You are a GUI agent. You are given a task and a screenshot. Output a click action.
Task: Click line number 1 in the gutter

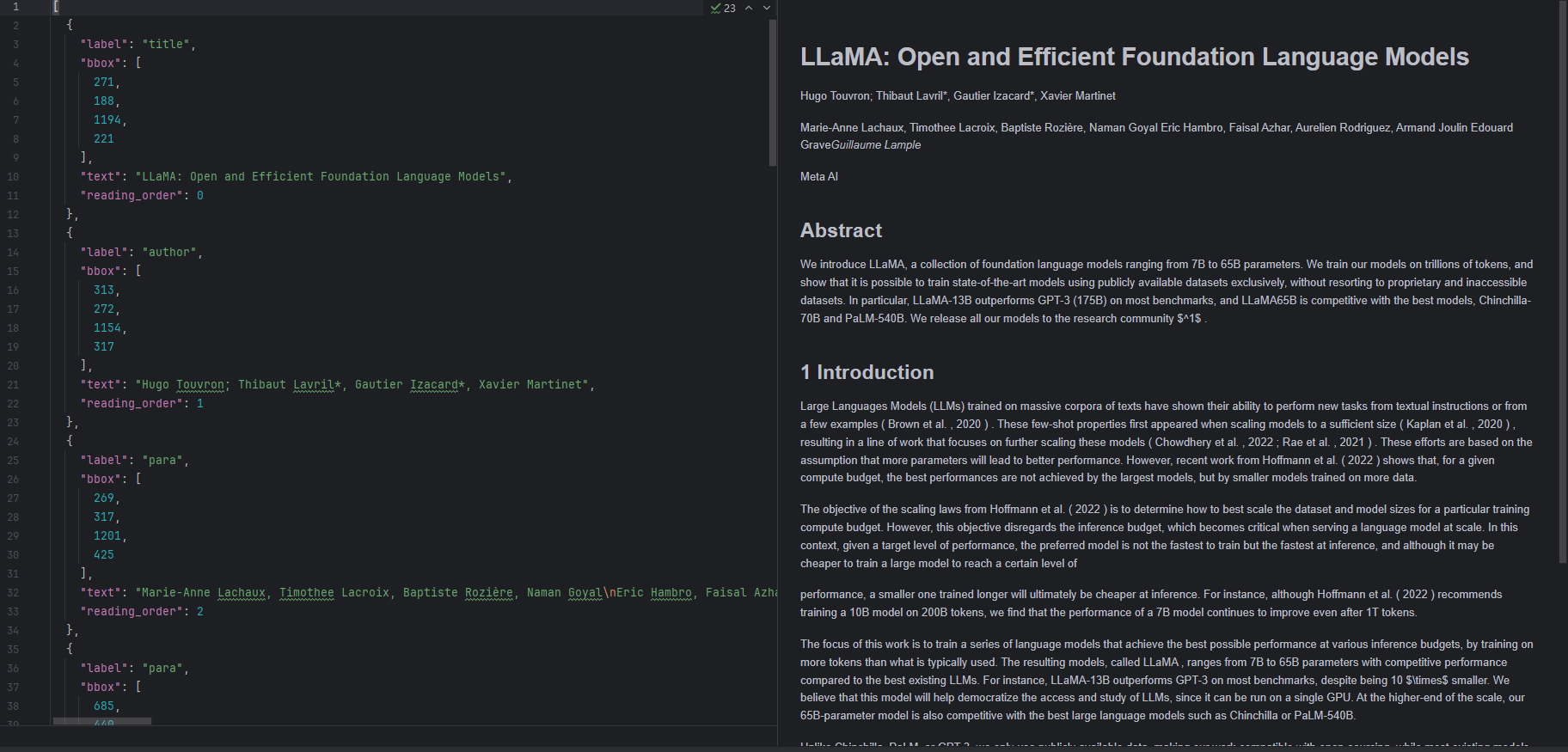coord(15,6)
